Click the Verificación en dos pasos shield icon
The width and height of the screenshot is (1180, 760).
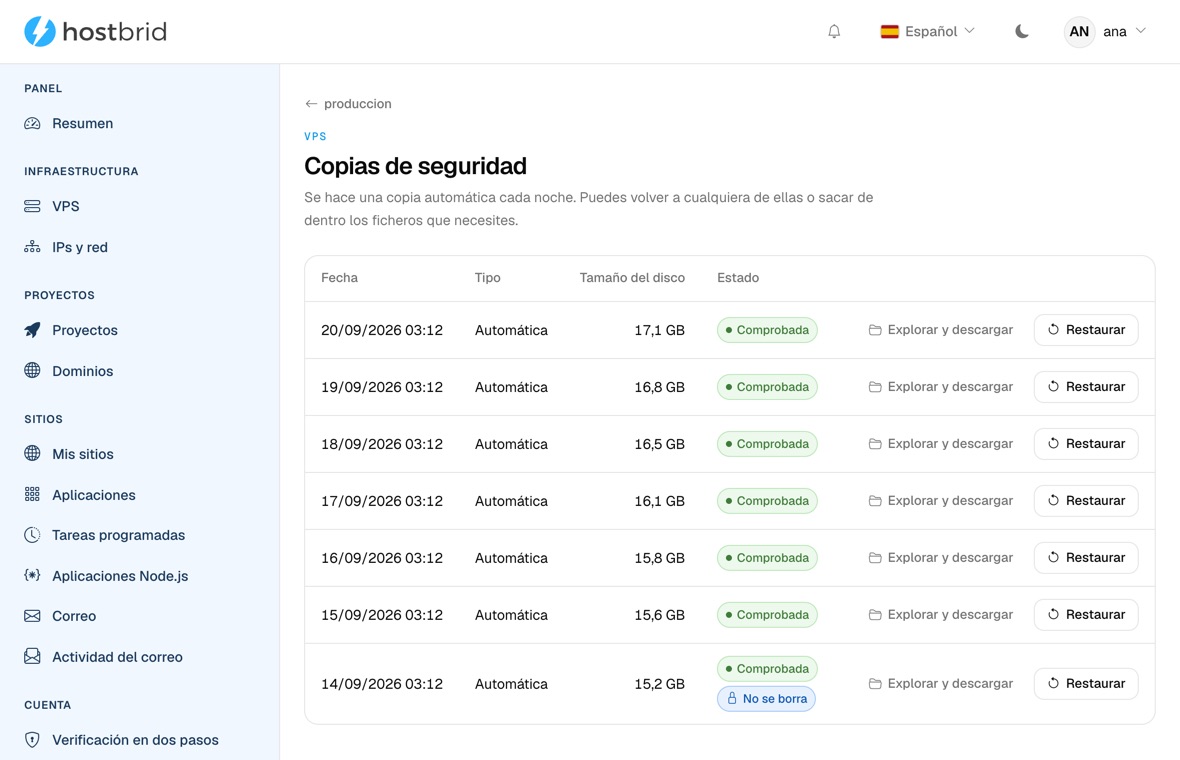32,740
